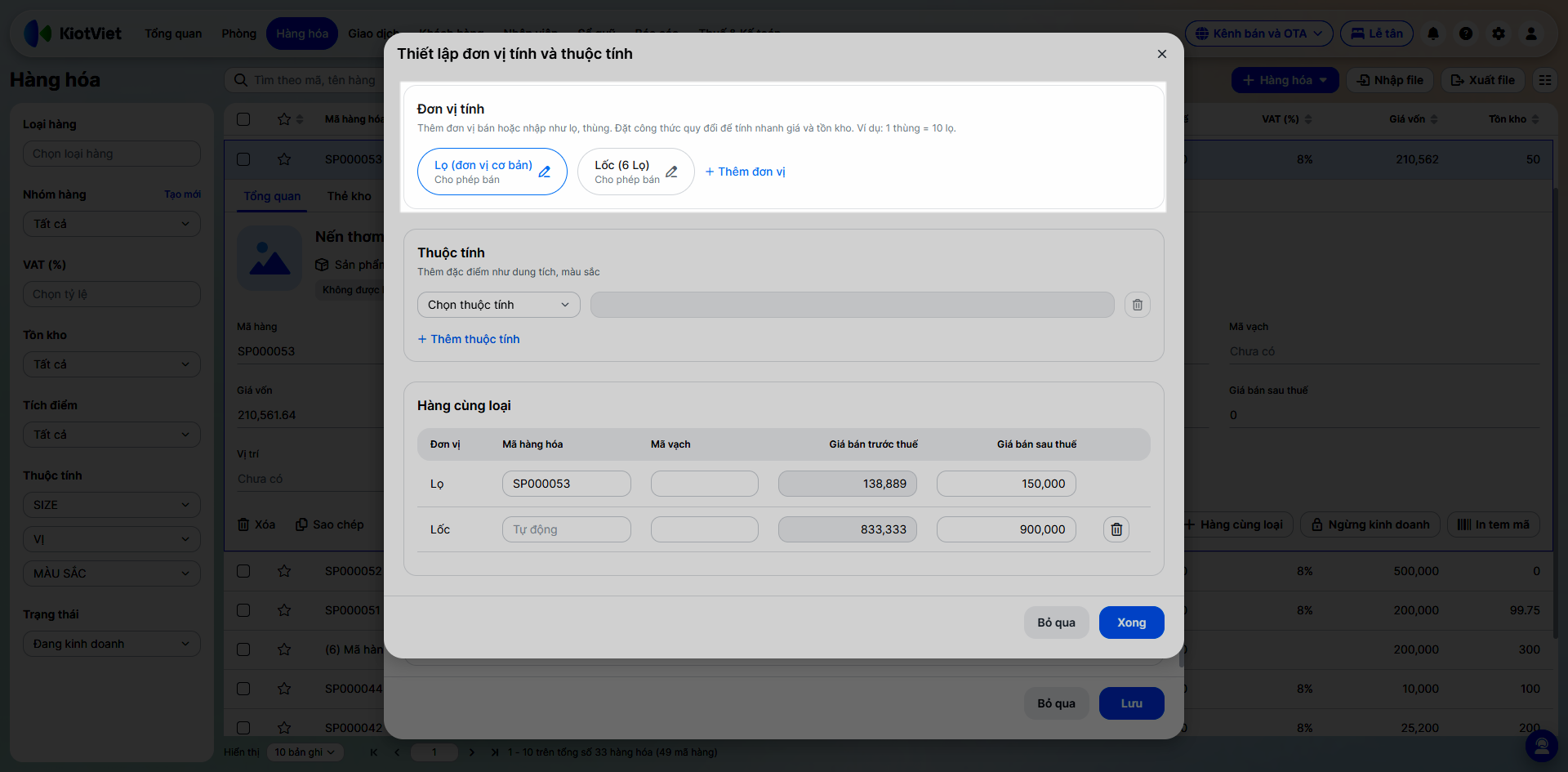The height and width of the screenshot is (772, 1568).
Task: Close the unit setup dialog
Action: [x=1162, y=54]
